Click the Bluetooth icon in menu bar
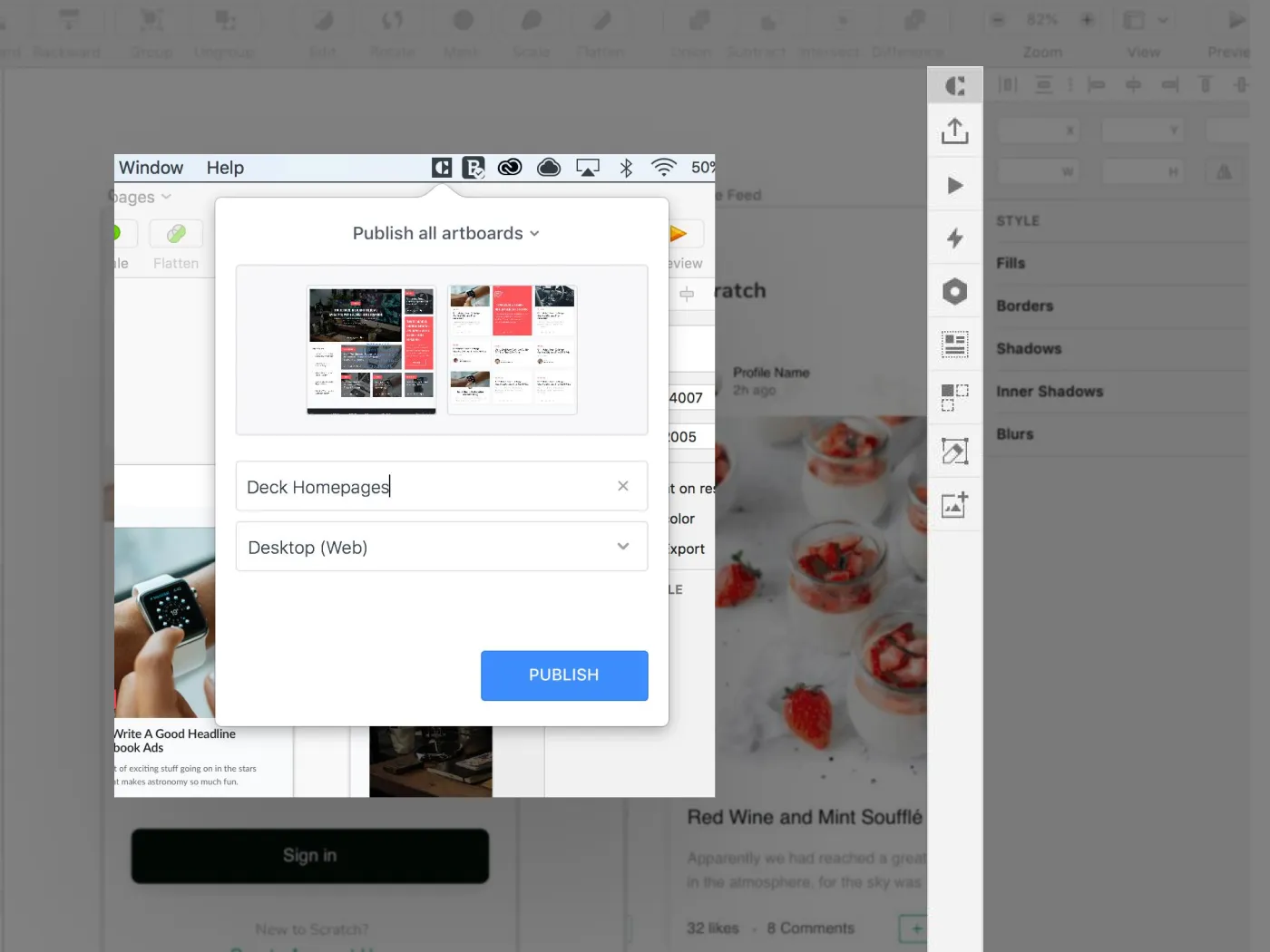The width and height of the screenshot is (1270, 952). point(626,168)
